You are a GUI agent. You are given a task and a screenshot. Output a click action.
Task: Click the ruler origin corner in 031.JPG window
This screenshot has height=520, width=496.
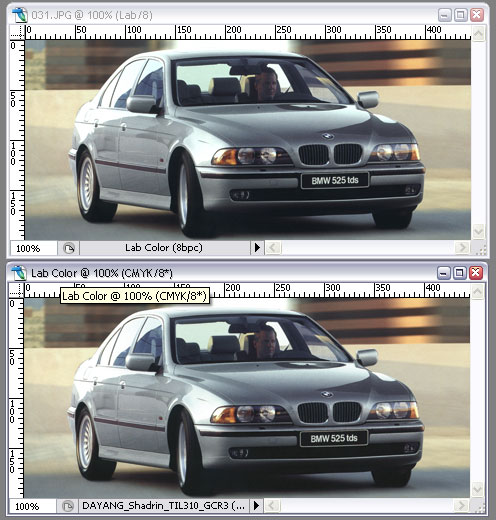click(x=17, y=32)
